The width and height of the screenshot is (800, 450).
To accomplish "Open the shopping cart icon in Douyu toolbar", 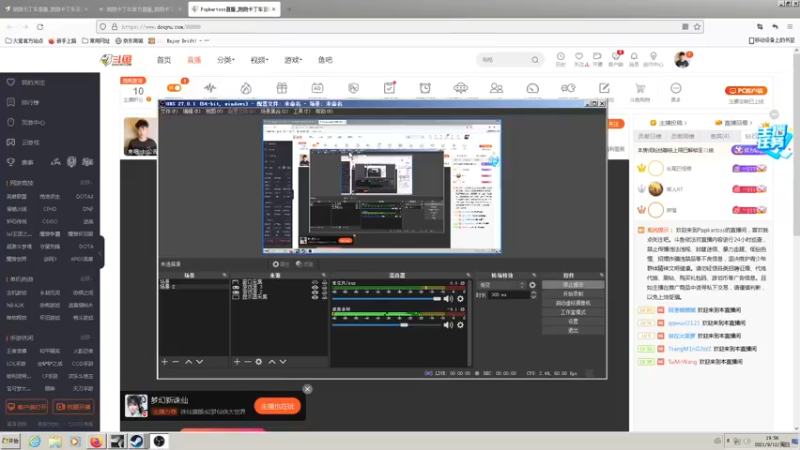I will (x=640, y=88).
